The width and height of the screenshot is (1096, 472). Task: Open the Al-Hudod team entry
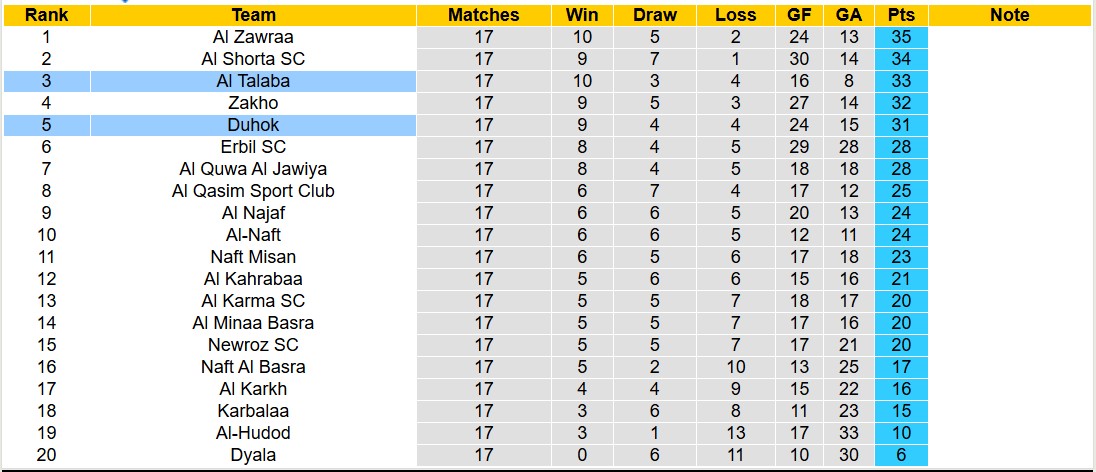pos(253,433)
